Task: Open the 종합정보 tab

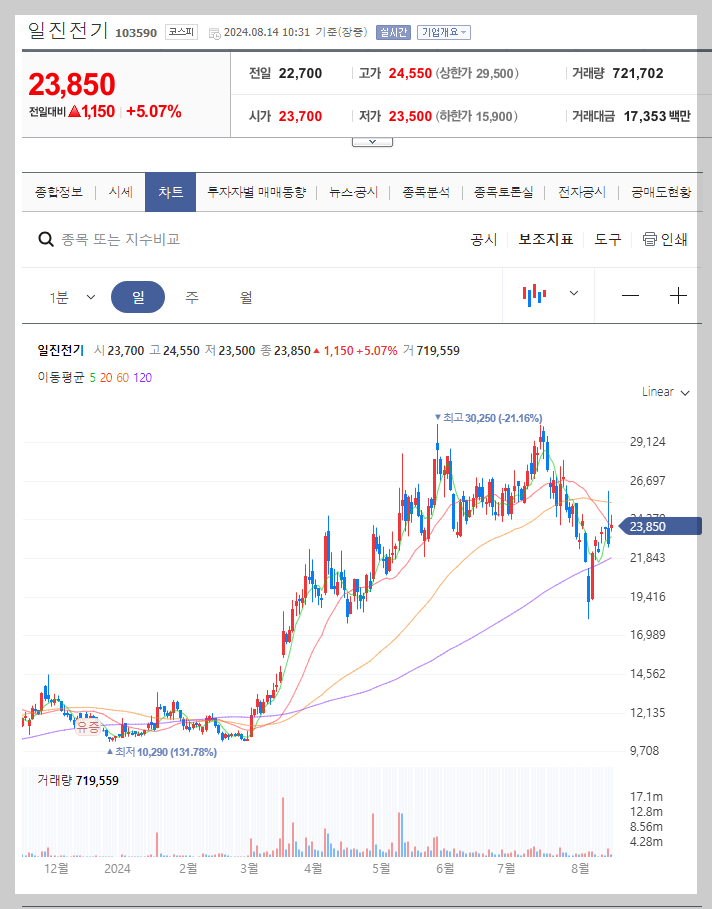Action: coord(59,192)
